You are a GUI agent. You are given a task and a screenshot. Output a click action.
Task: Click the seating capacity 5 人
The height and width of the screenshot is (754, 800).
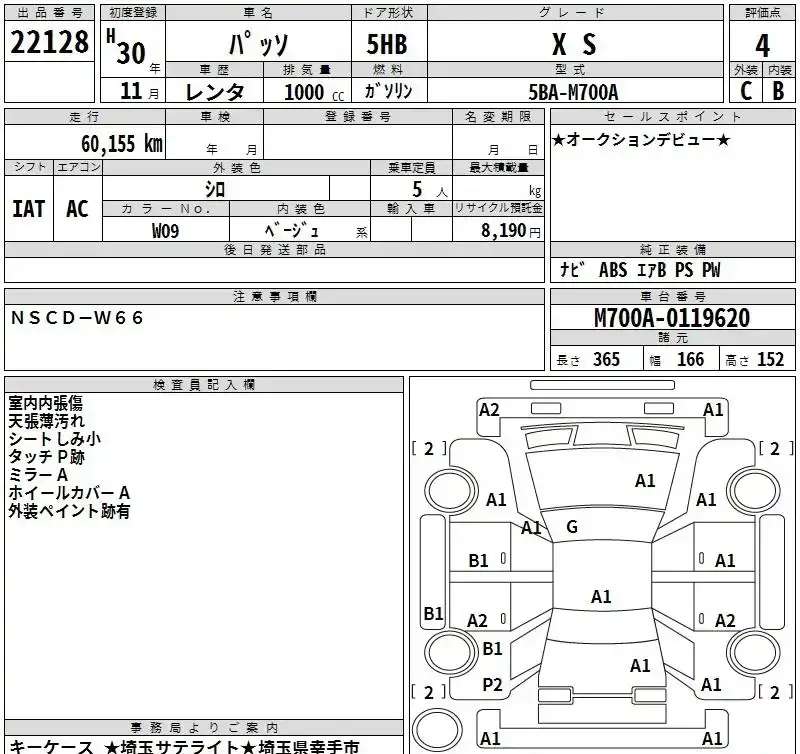pos(430,190)
